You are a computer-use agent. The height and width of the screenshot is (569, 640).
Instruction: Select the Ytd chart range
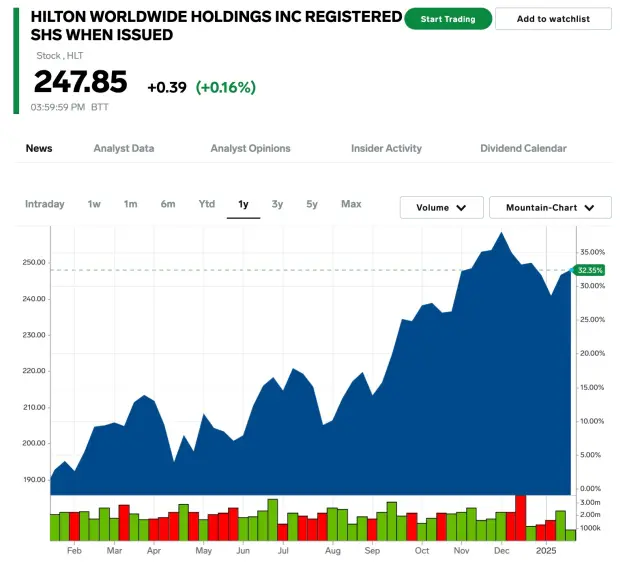click(x=206, y=204)
